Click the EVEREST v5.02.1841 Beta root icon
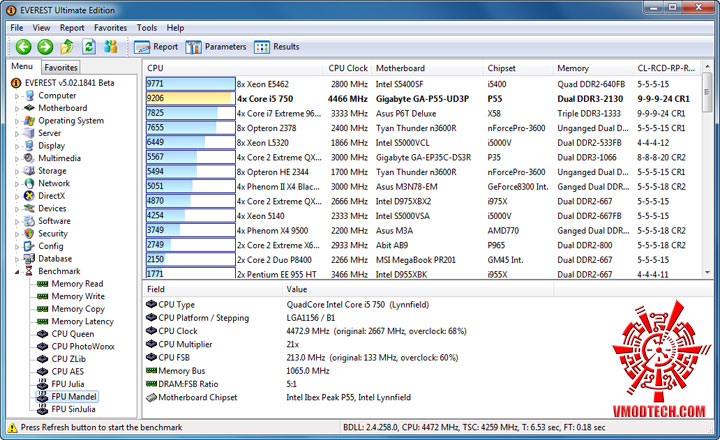This screenshot has height=440, width=720. pyautogui.click(x=16, y=83)
